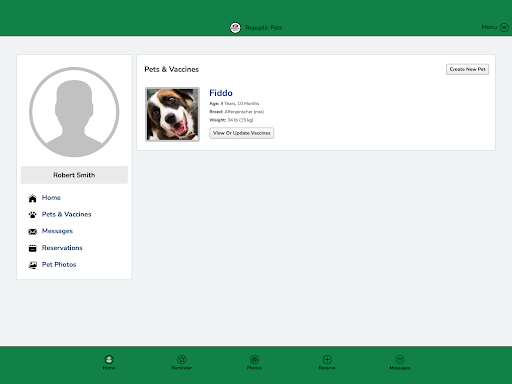Open Pet Photos sidebar link
Image resolution: width=512 pixels, height=384 pixels.
[59, 264]
